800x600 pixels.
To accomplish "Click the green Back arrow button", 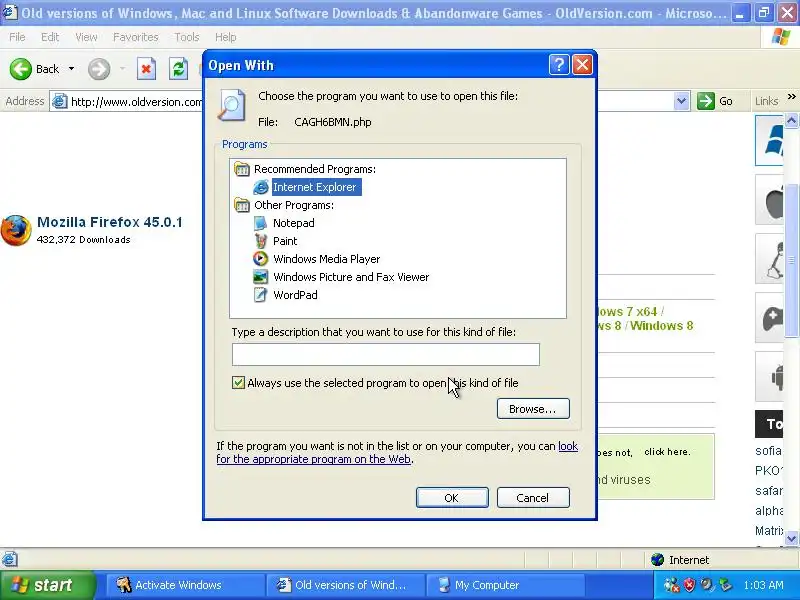I will [x=21, y=69].
